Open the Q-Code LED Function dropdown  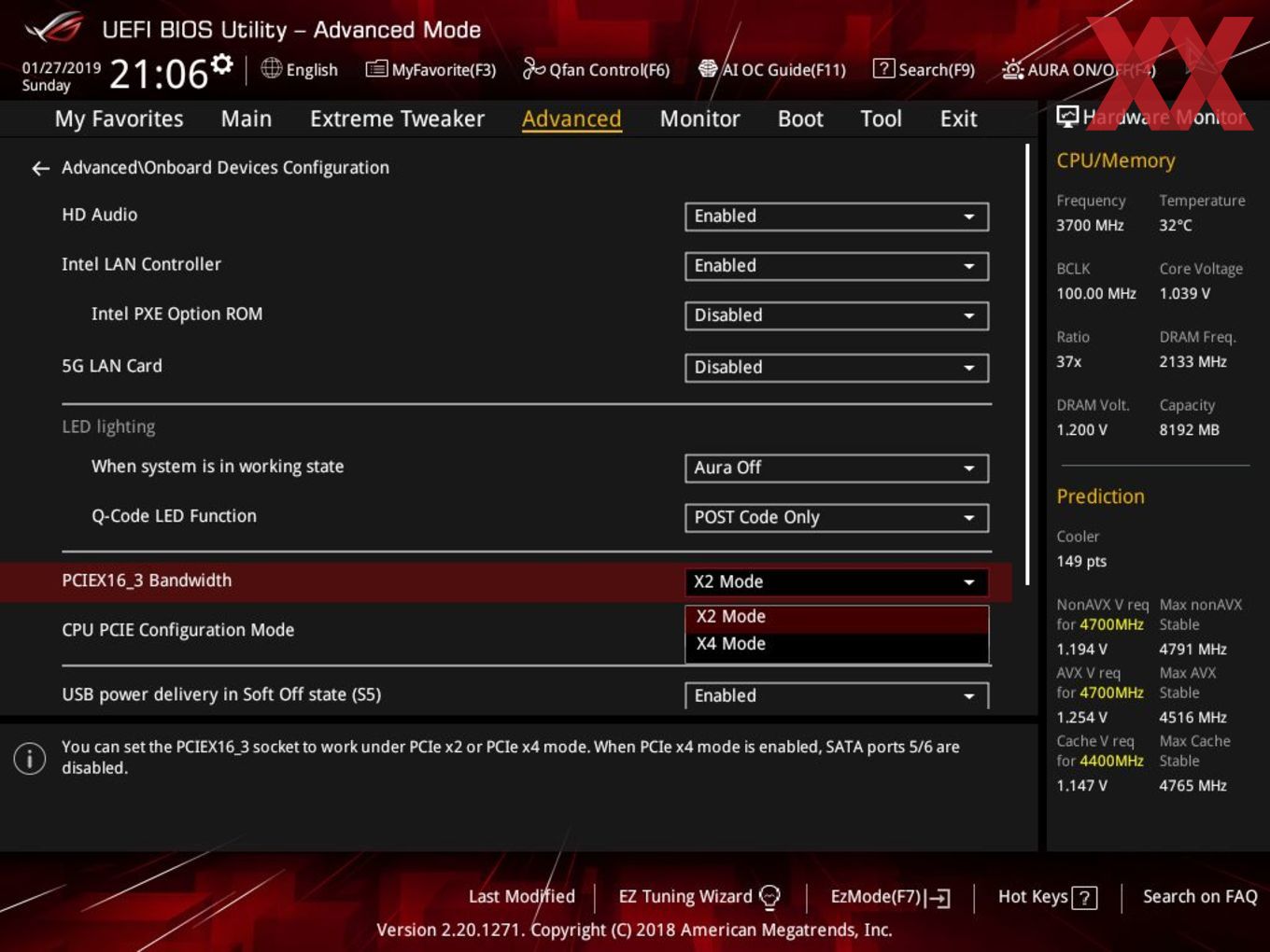click(x=836, y=517)
